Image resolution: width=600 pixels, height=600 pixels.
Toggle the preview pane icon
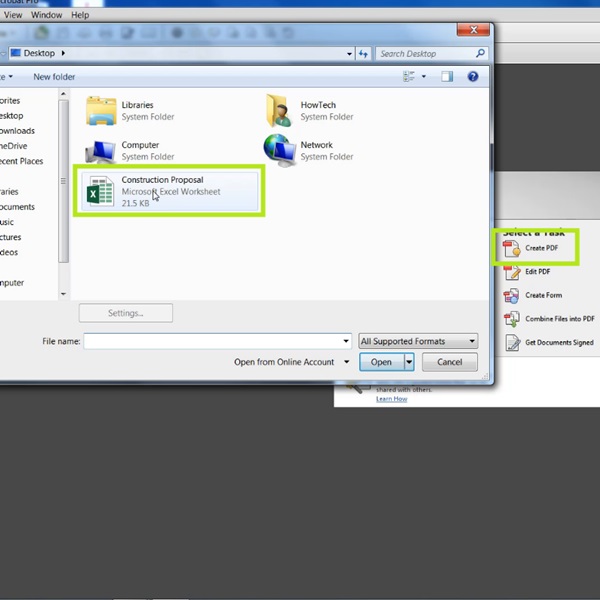click(447, 77)
